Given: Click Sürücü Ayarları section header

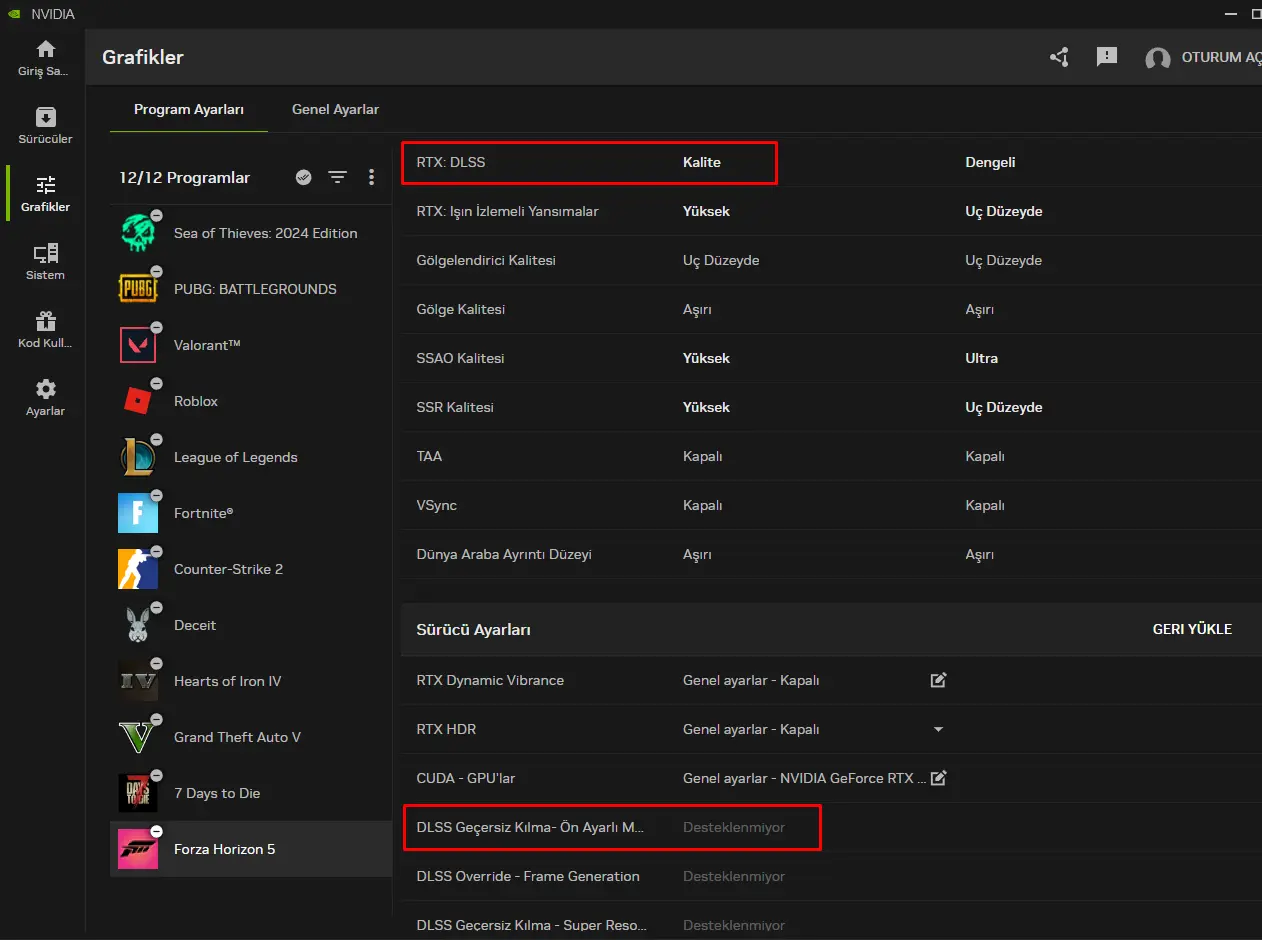Looking at the screenshot, I should (473, 629).
